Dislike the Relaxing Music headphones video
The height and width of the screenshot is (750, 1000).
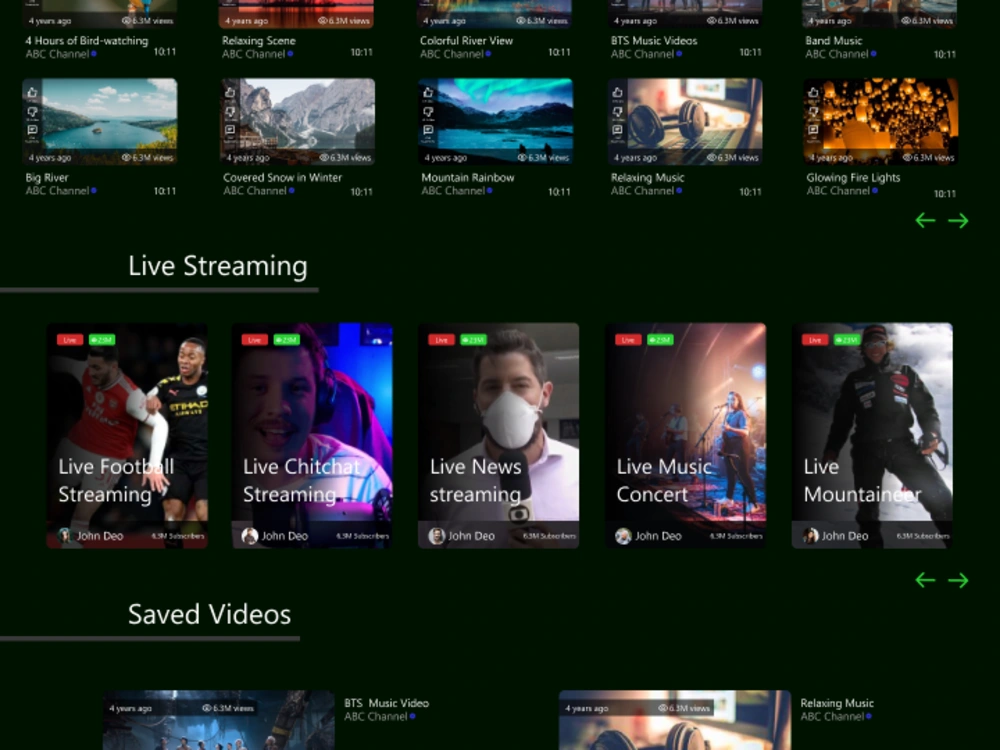tap(617, 112)
